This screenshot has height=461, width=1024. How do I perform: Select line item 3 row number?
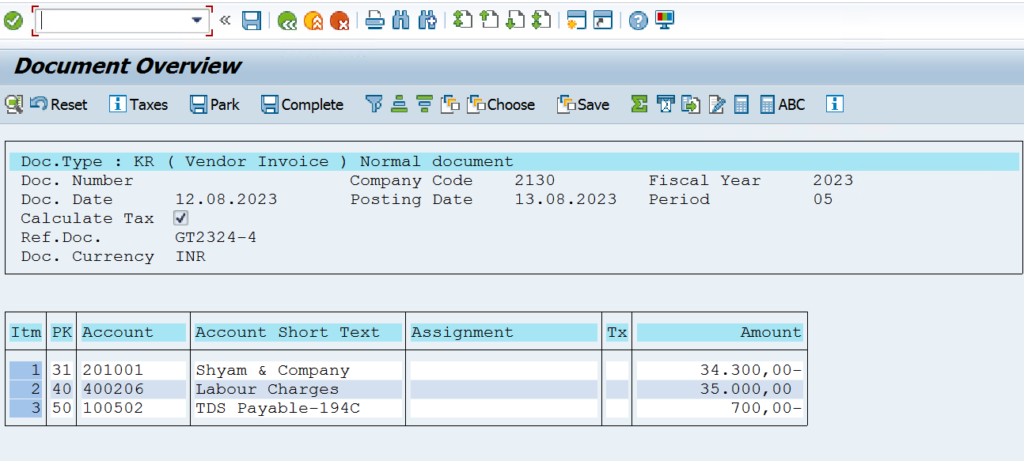pyautogui.click(x=27, y=408)
